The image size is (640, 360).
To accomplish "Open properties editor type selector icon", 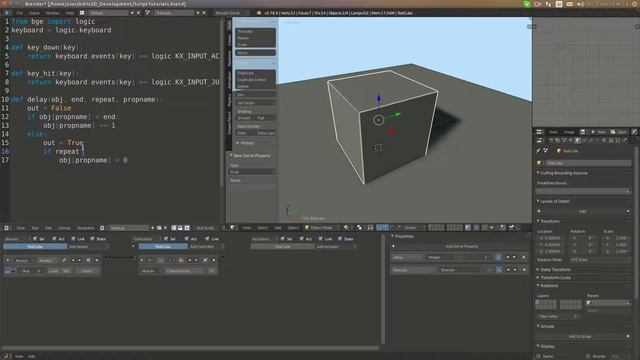I will [540, 140].
